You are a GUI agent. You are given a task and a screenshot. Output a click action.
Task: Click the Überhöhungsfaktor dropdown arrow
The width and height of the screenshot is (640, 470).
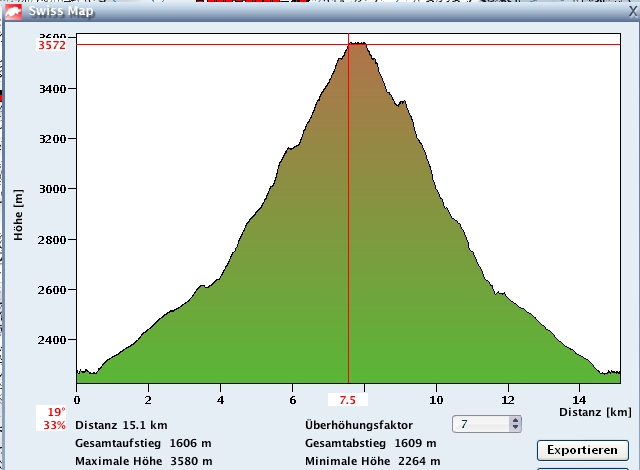pos(515,424)
